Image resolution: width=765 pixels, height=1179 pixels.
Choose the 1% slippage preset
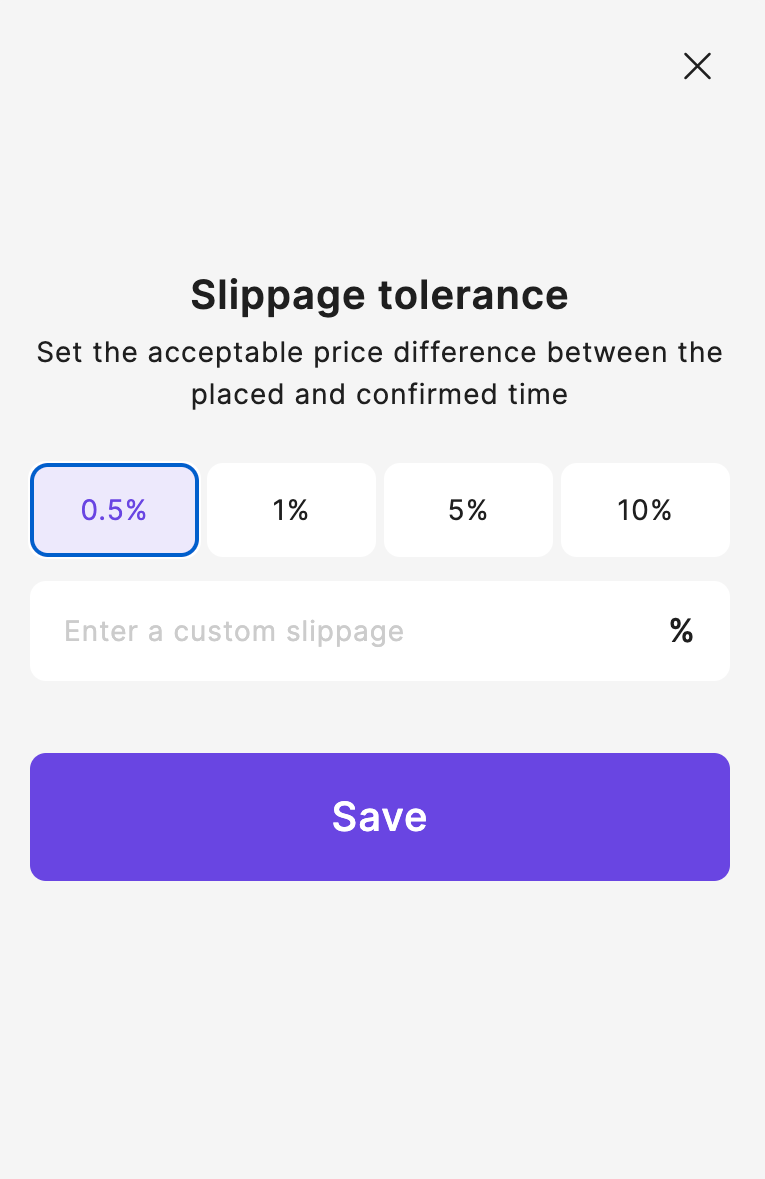[291, 510]
